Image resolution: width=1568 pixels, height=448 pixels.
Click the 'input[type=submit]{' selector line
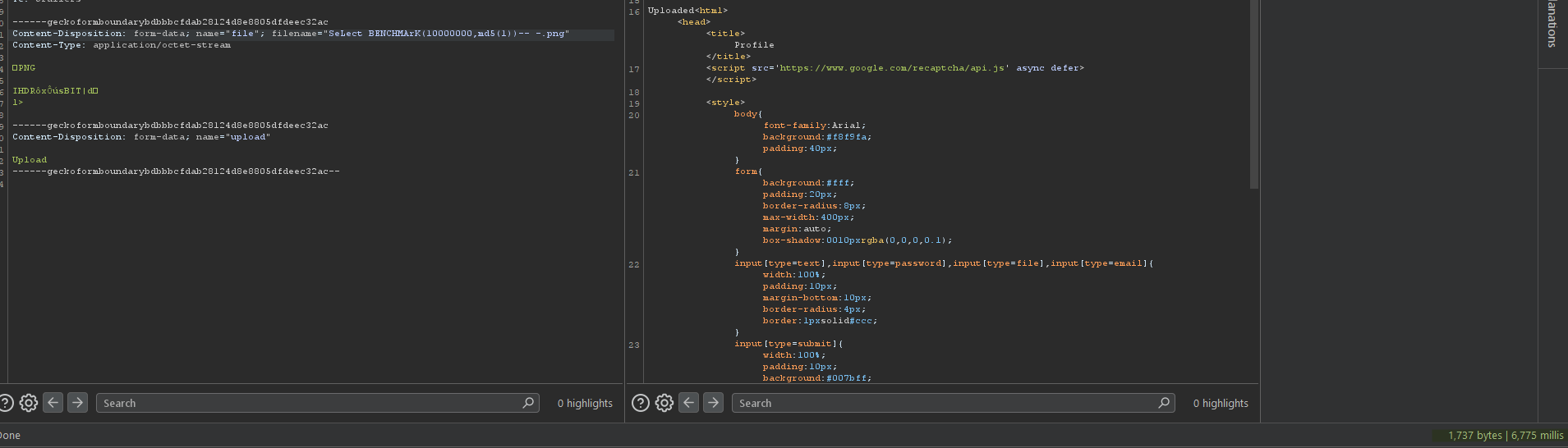(x=789, y=344)
